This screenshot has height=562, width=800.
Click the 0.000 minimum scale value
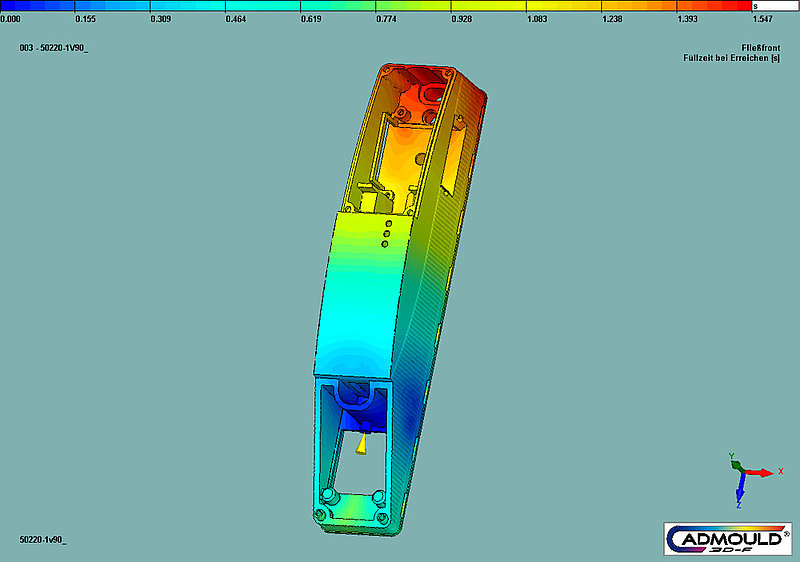[13, 19]
